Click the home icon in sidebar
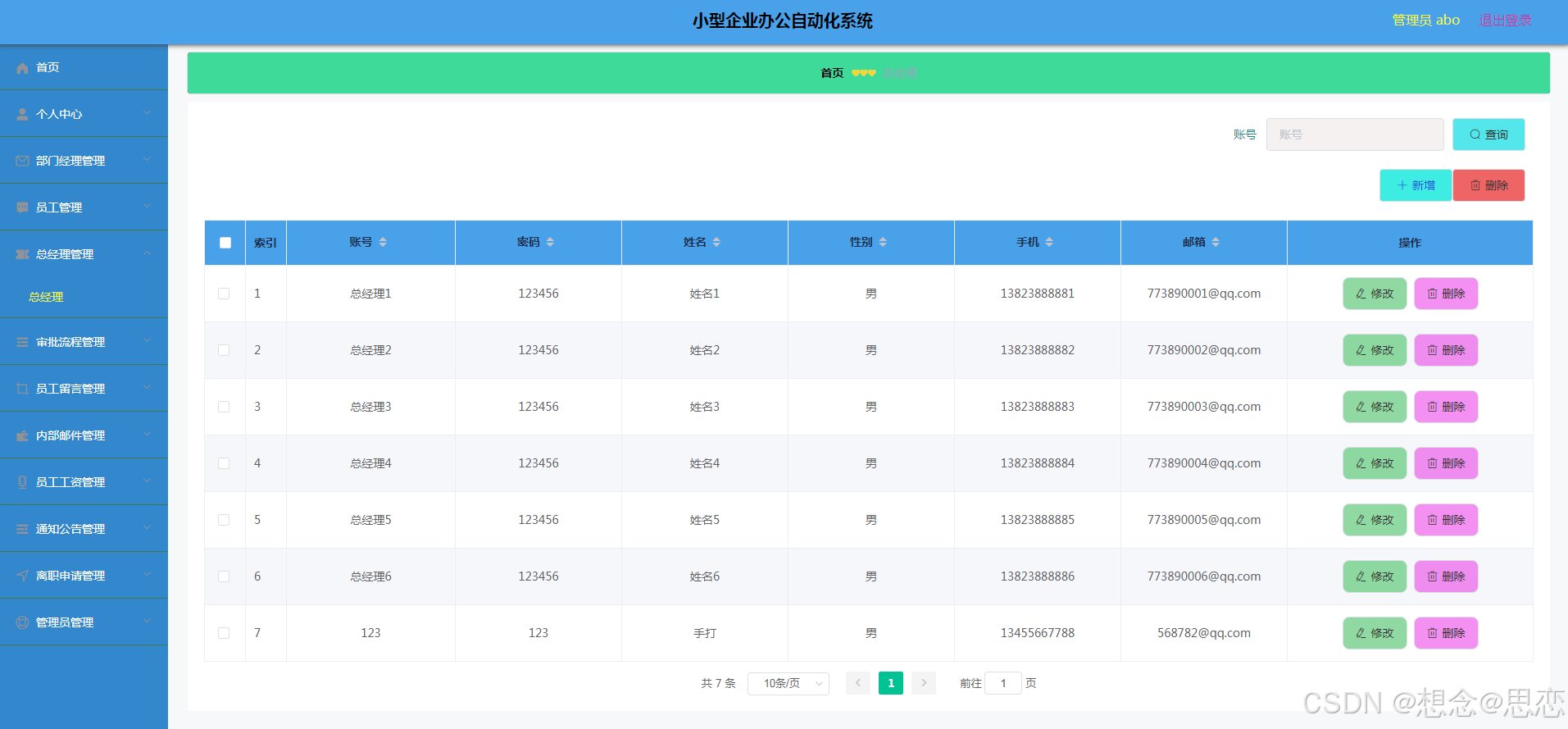Image resolution: width=1568 pixels, height=729 pixels. (22, 68)
